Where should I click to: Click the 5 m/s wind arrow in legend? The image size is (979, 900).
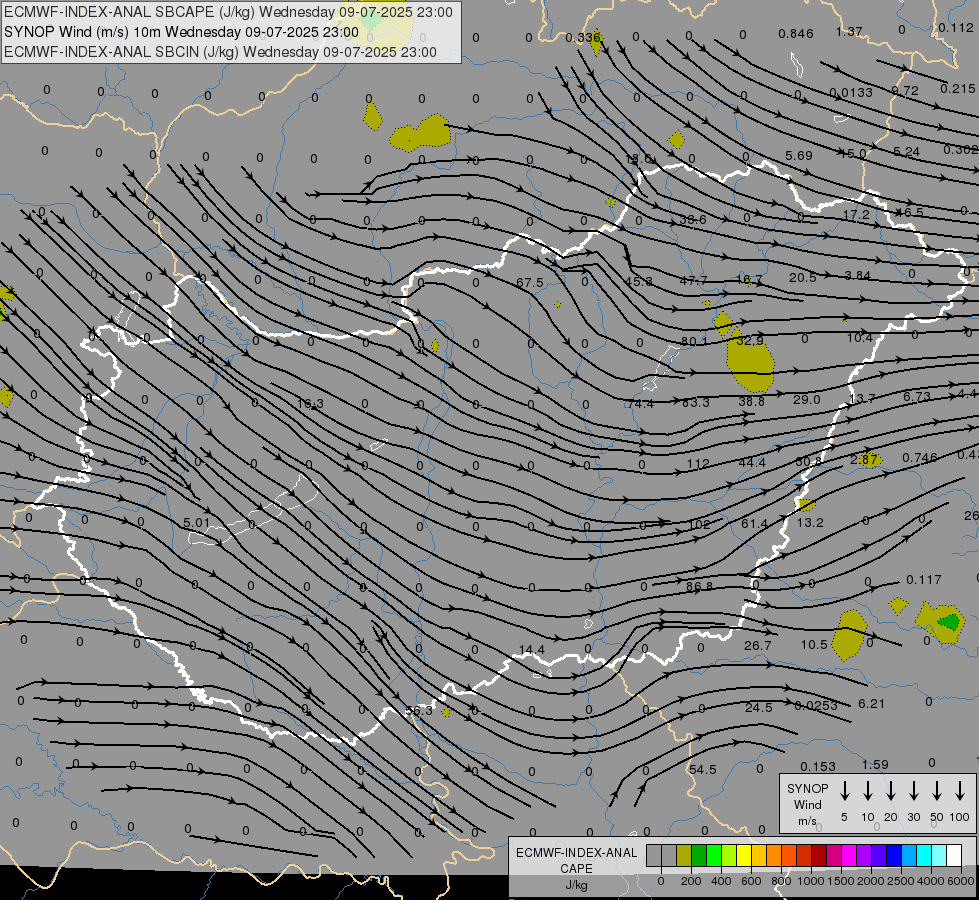[x=844, y=791]
